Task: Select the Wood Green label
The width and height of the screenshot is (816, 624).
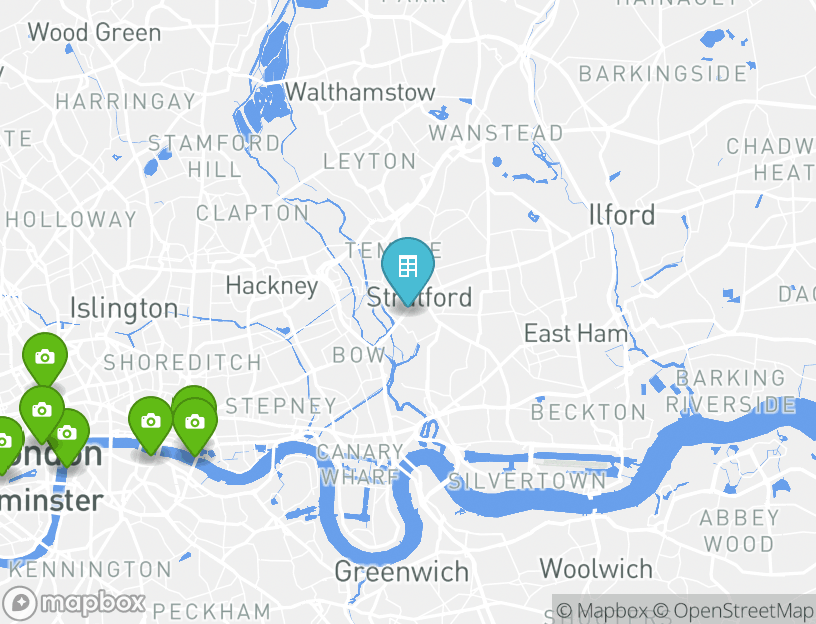Action: click(94, 33)
